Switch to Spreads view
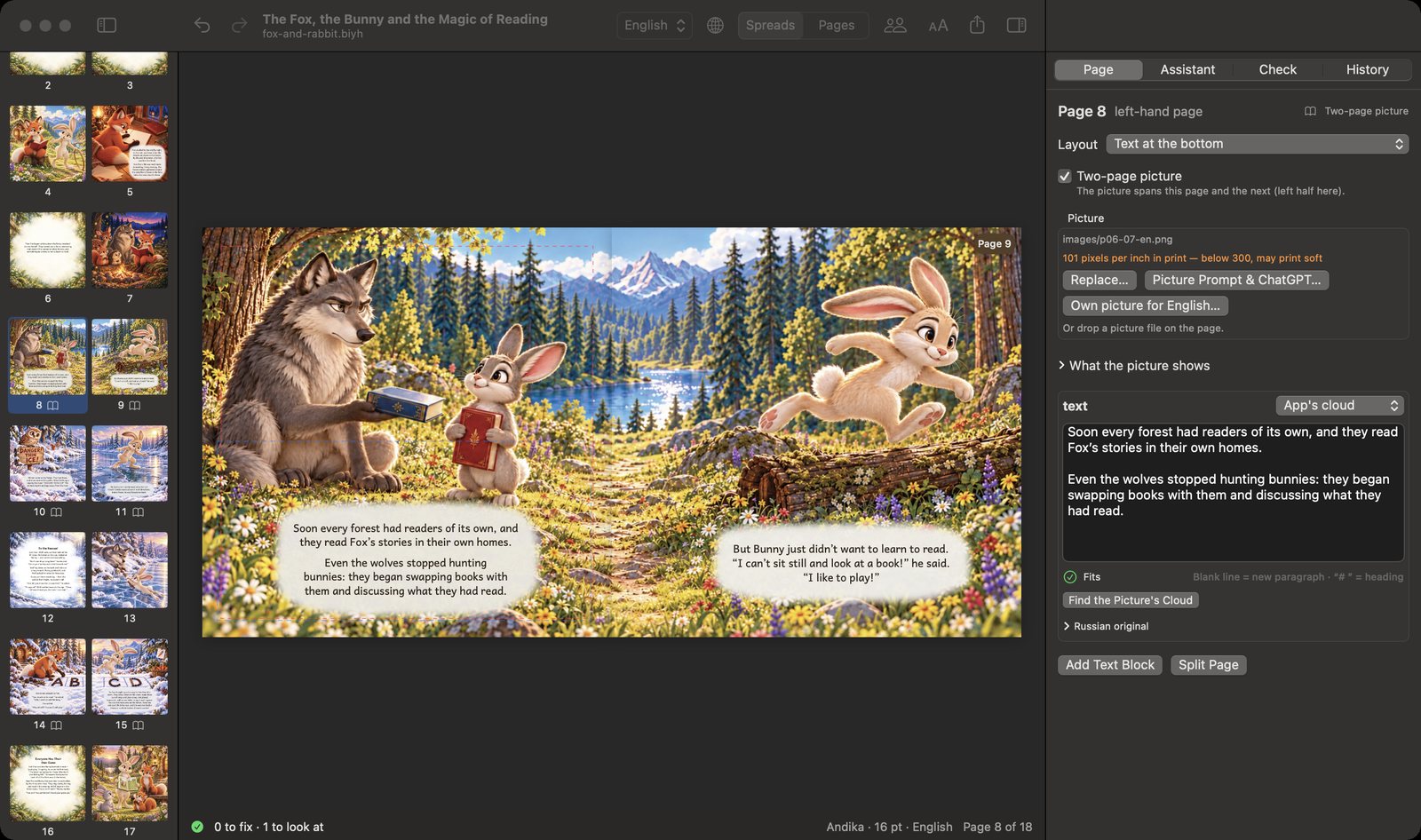1421x840 pixels. (x=770, y=25)
